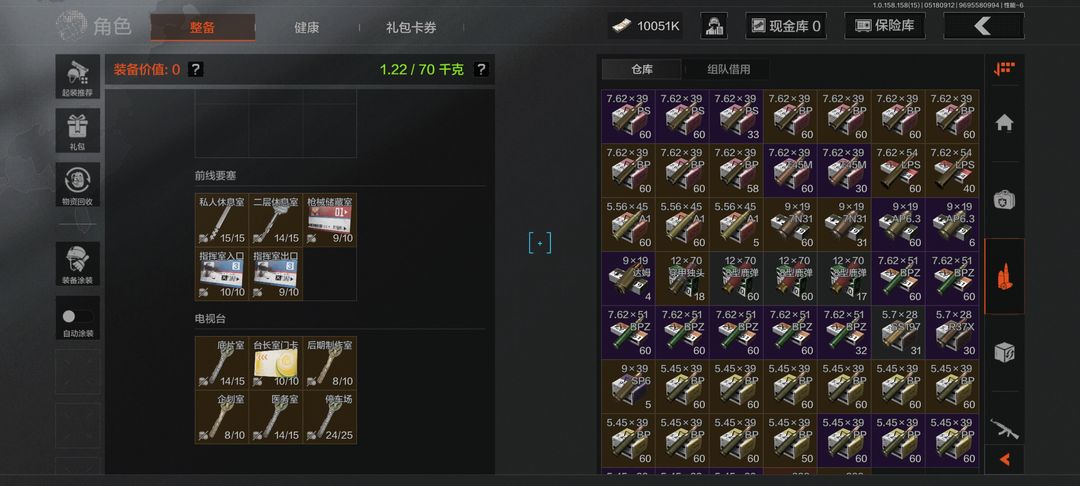
Task: Select the ammo category bullet icon
Action: point(1004,276)
